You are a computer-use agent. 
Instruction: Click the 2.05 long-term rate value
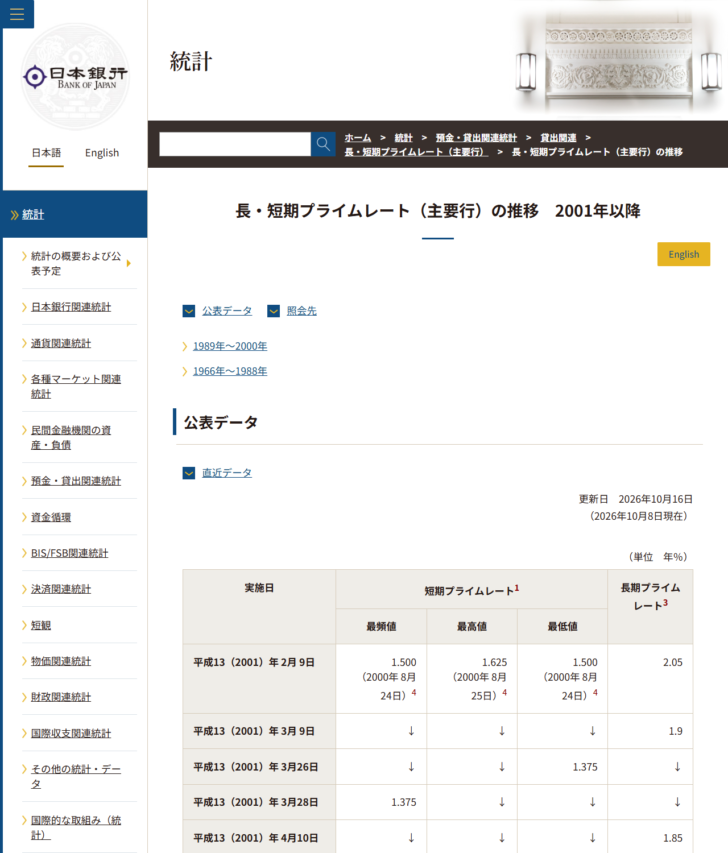[x=673, y=663]
